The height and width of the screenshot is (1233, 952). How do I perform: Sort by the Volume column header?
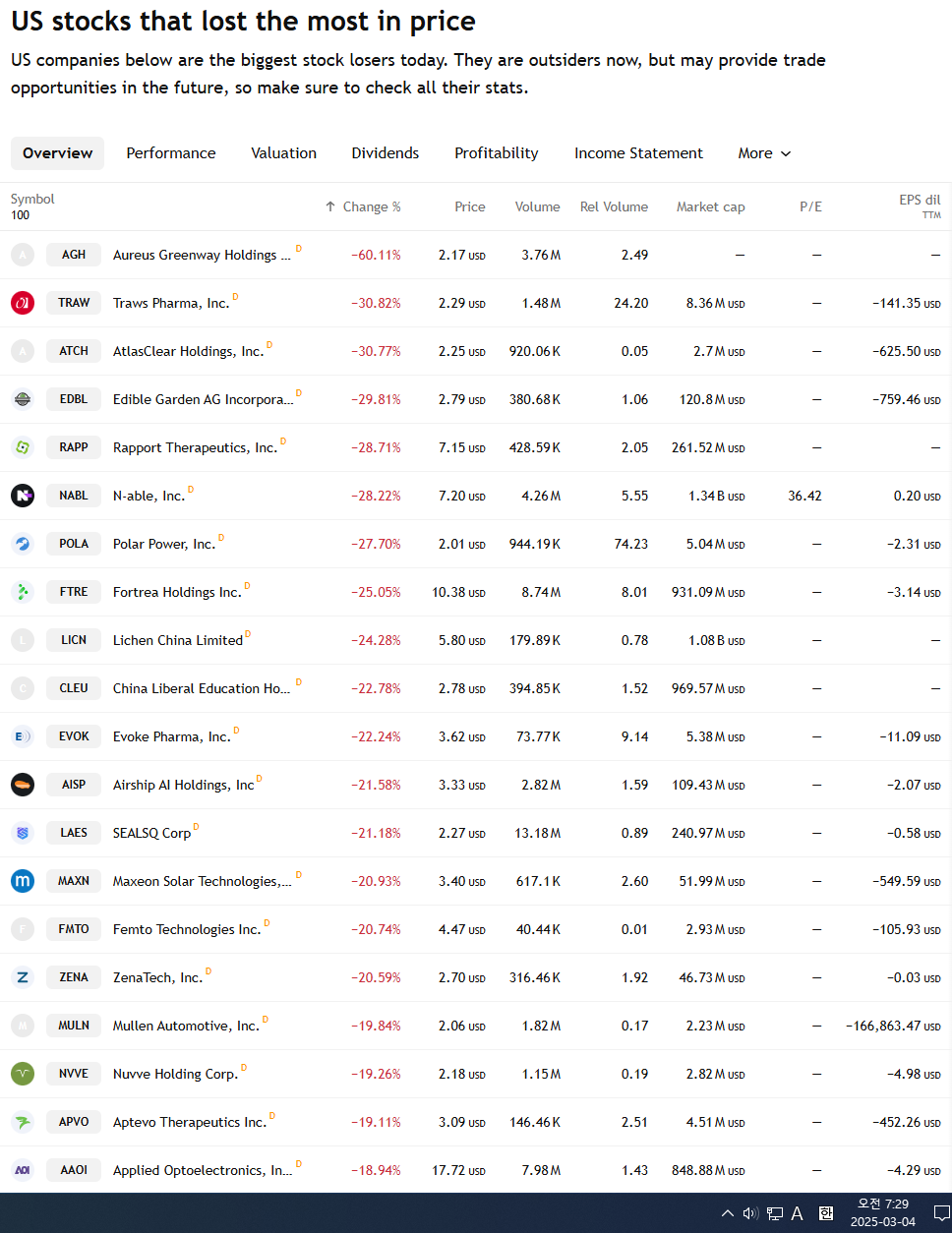(x=538, y=206)
